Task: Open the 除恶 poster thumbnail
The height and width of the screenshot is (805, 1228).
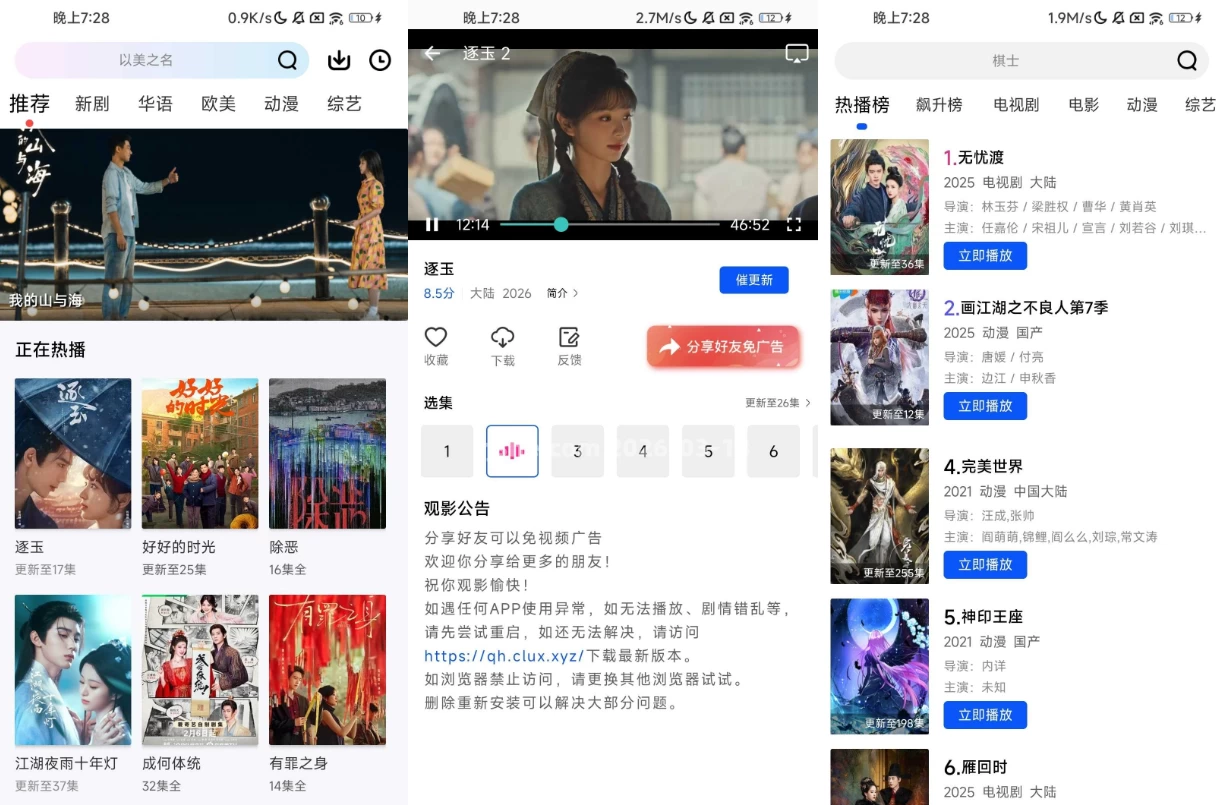Action: [x=327, y=452]
